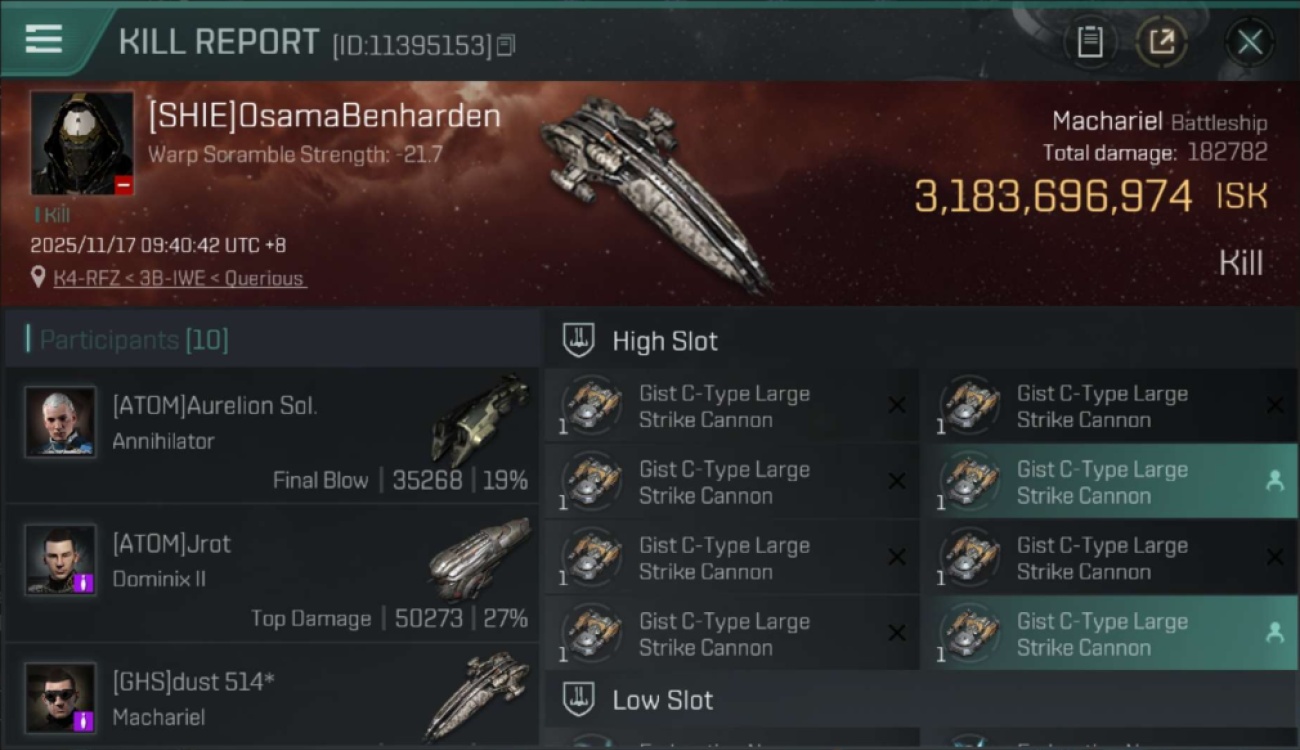The height and width of the screenshot is (750, 1300).
Task: Click the High Slot section icon
Action: click(x=578, y=340)
